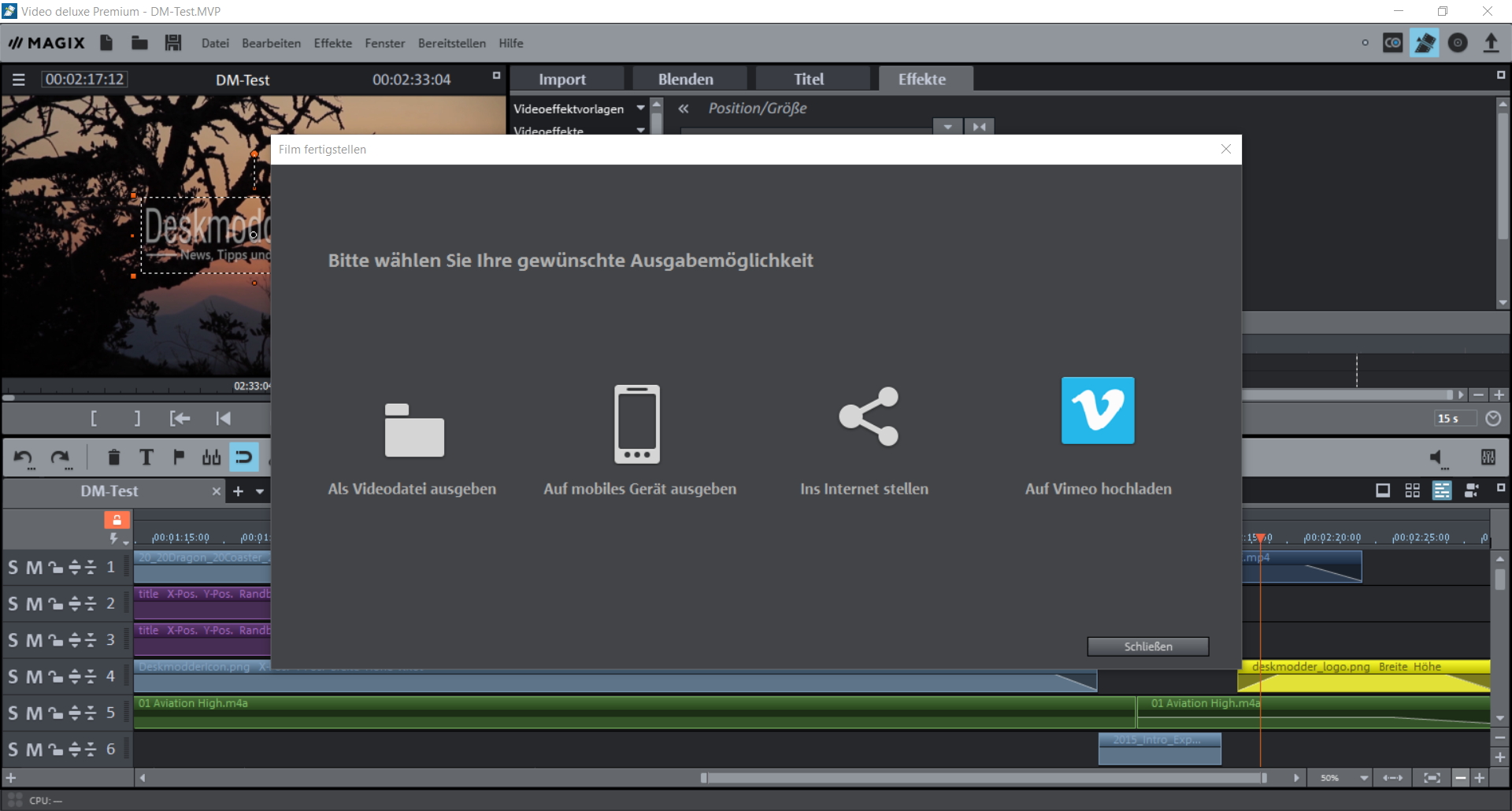The height and width of the screenshot is (811, 1512).
Task: Solo track 4 with the S button
Action: click(13, 676)
